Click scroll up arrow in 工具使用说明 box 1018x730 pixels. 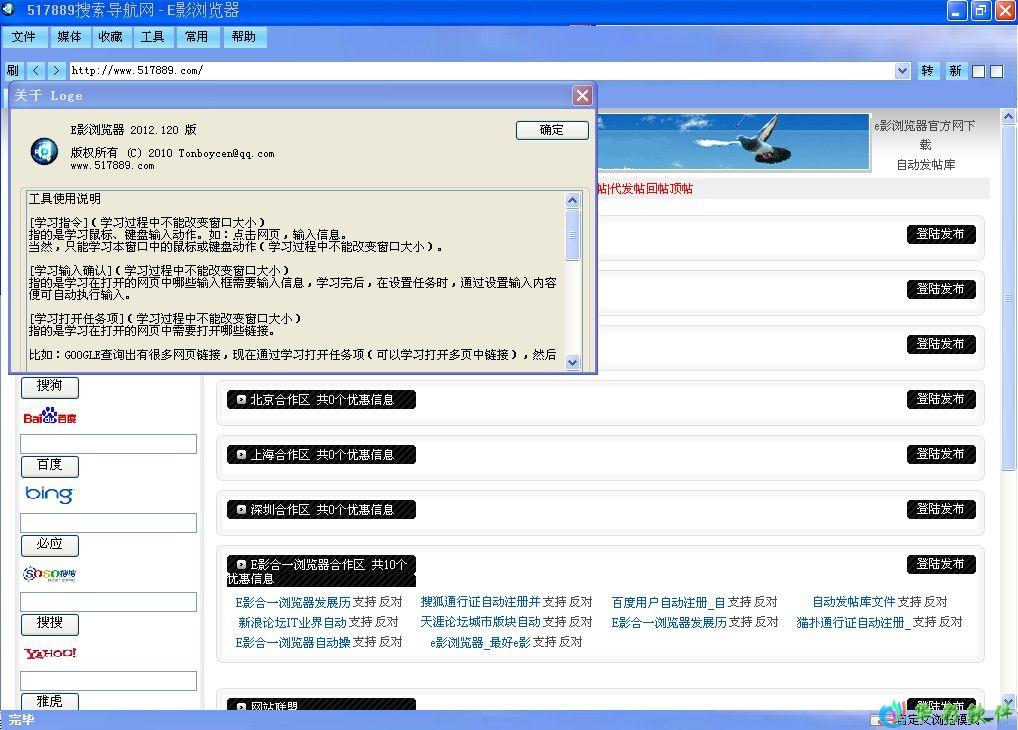(573, 200)
